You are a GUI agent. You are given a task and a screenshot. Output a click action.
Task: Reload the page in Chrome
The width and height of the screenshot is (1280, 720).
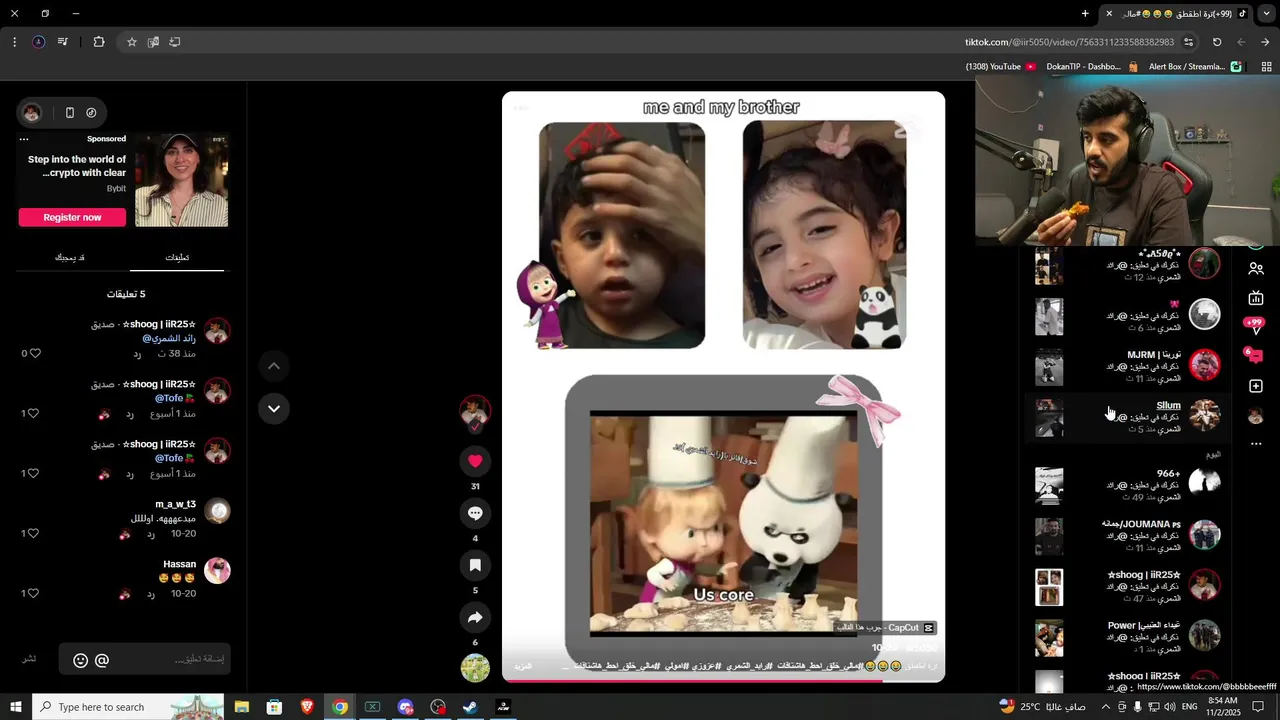(x=1217, y=42)
